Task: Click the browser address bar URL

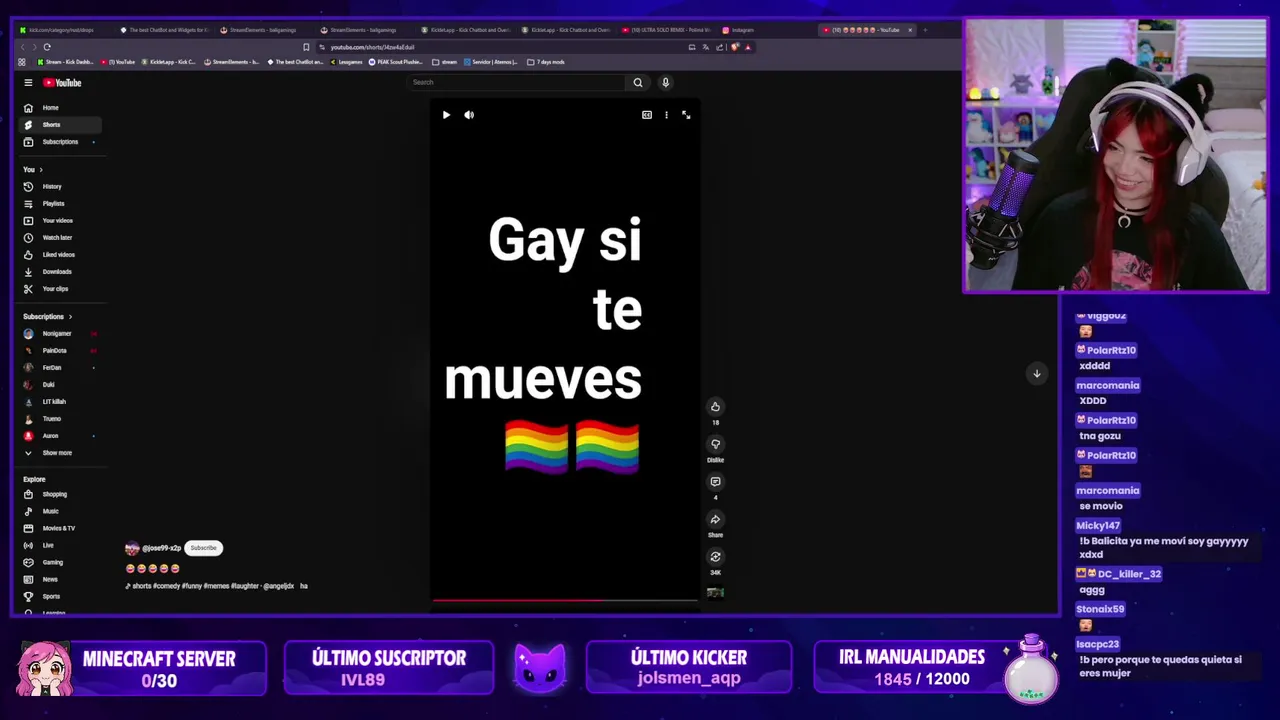Action: pos(372,47)
